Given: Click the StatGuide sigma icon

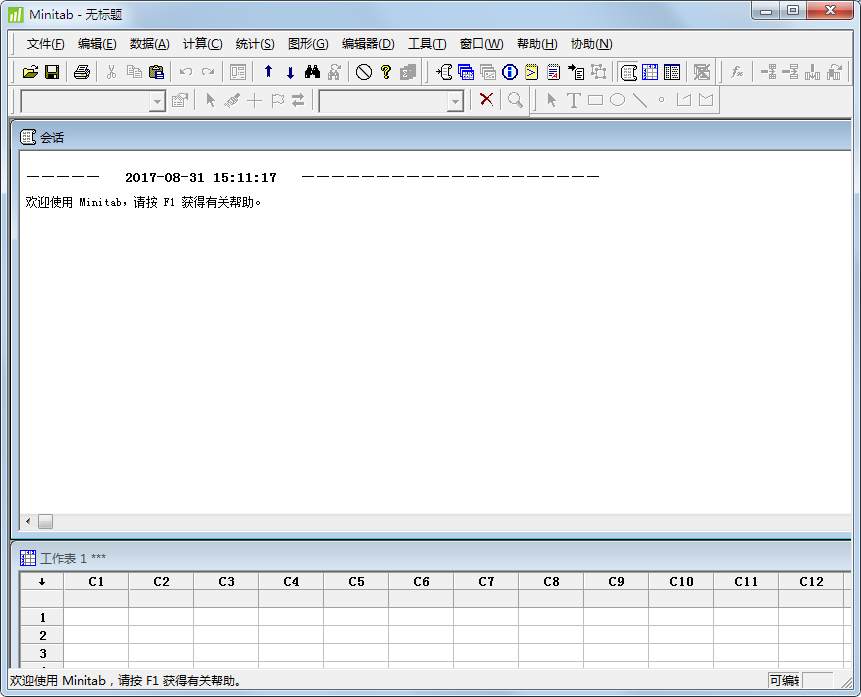Looking at the screenshot, I should [408, 72].
